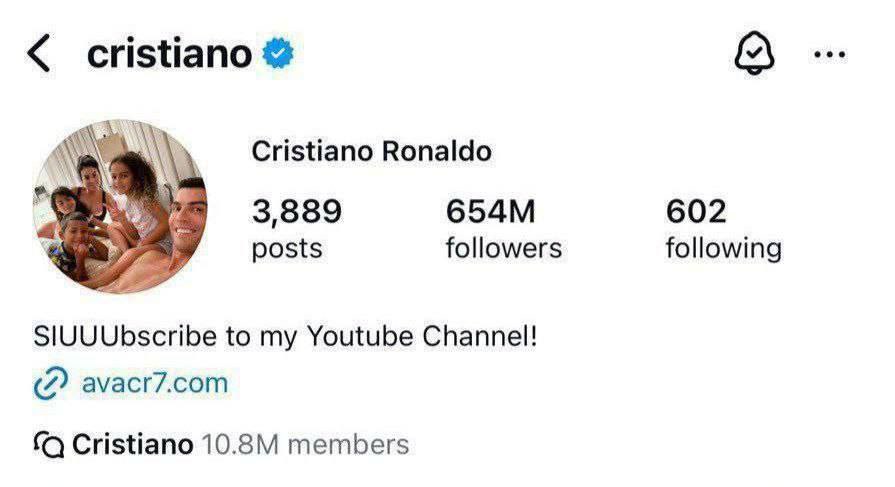Open the "following" label list
Screen dimensions: 895x487
click(723, 247)
